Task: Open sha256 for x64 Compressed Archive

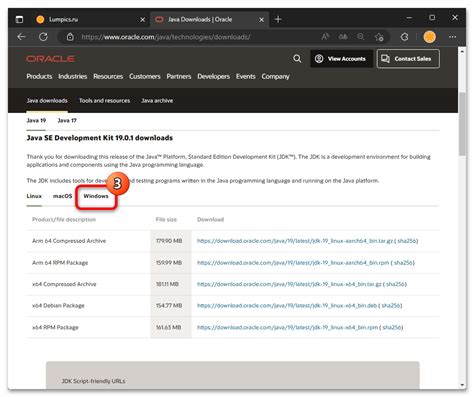Action: pos(395,284)
